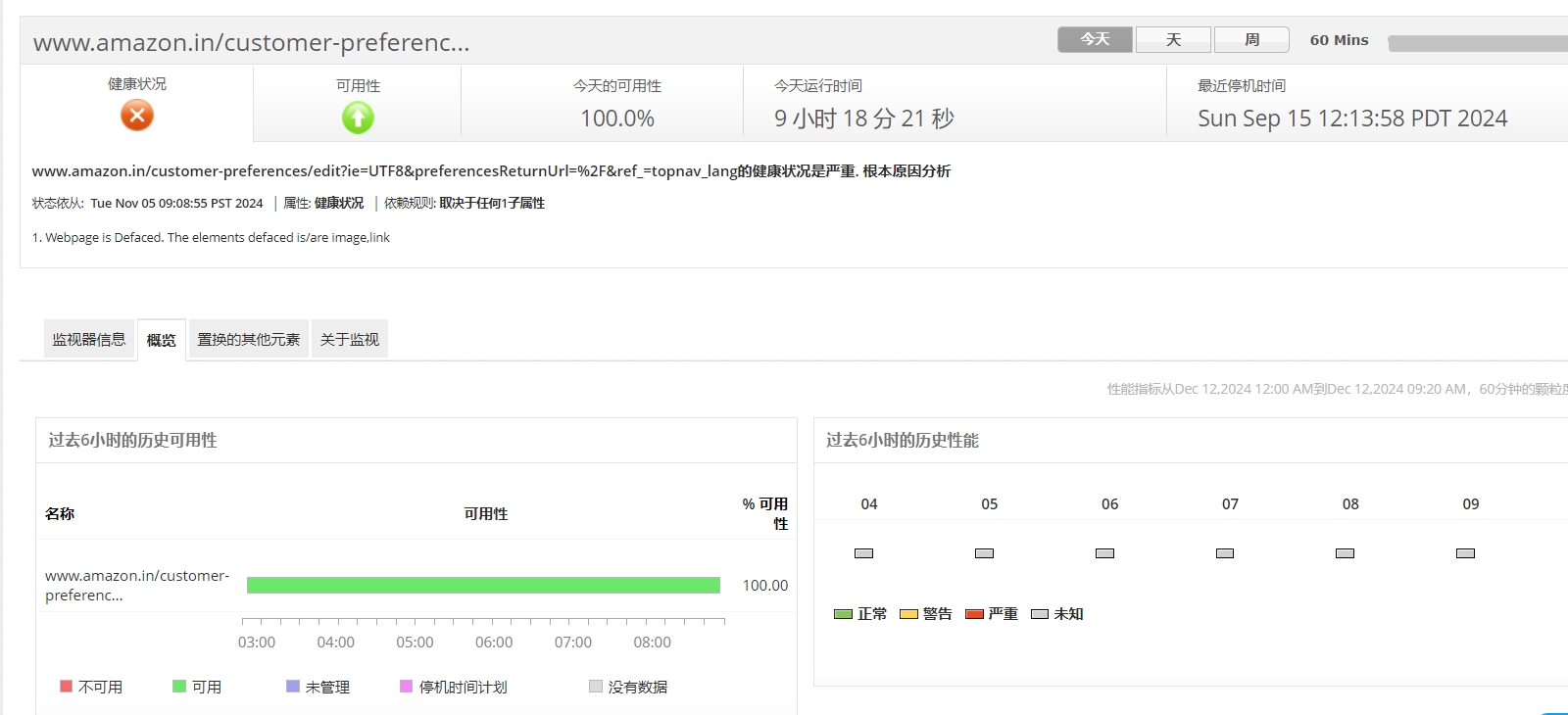Image resolution: width=1568 pixels, height=715 pixels.
Task: Select the 天 time range button
Action: [1173, 39]
